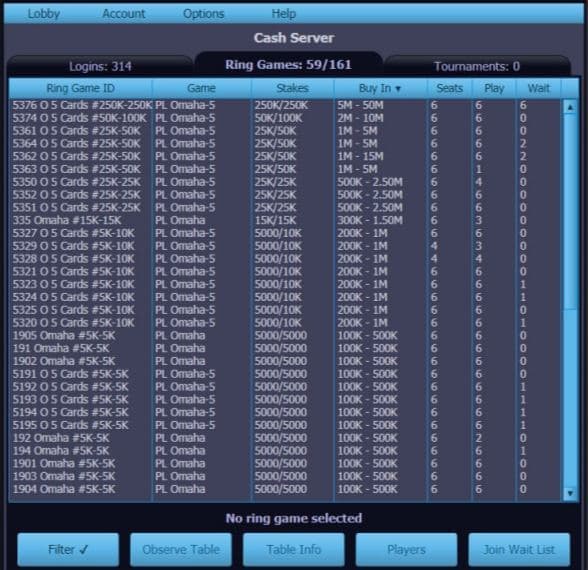Select the Ring Games: 59/161 tab
This screenshot has width=588, height=570.
(x=288, y=64)
